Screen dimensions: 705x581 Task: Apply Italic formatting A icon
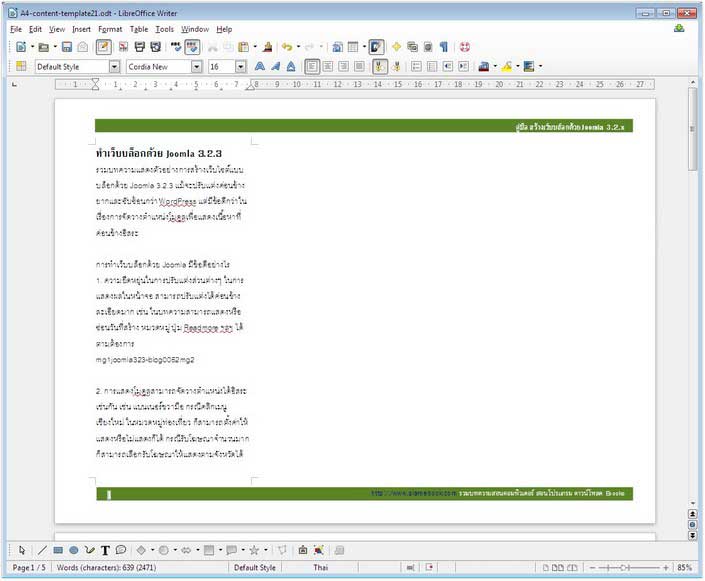275,67
